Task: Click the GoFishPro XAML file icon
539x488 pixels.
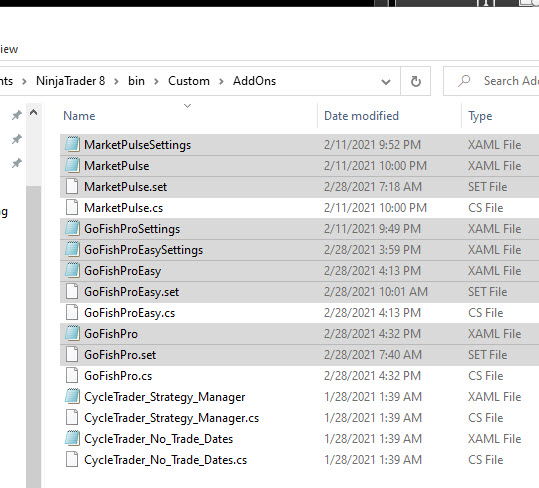Action: click(72, 333)
